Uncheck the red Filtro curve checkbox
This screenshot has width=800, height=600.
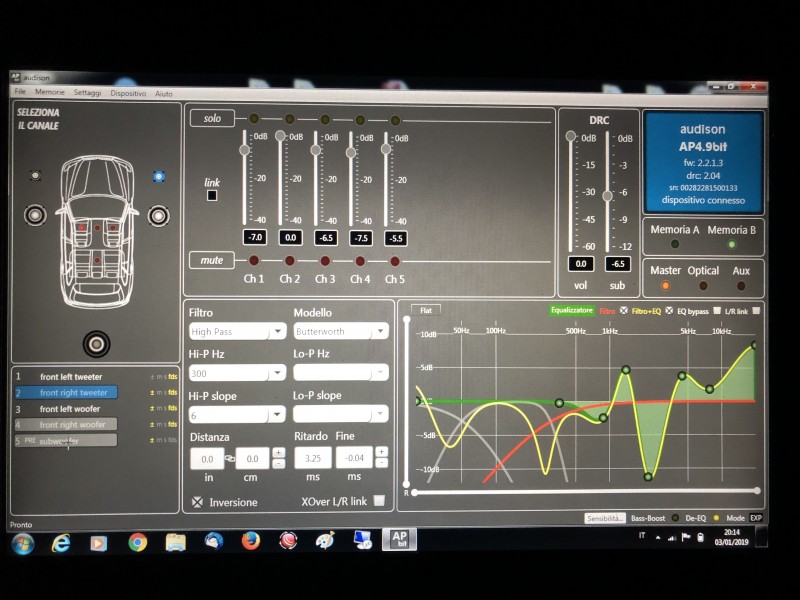(623, 310)
